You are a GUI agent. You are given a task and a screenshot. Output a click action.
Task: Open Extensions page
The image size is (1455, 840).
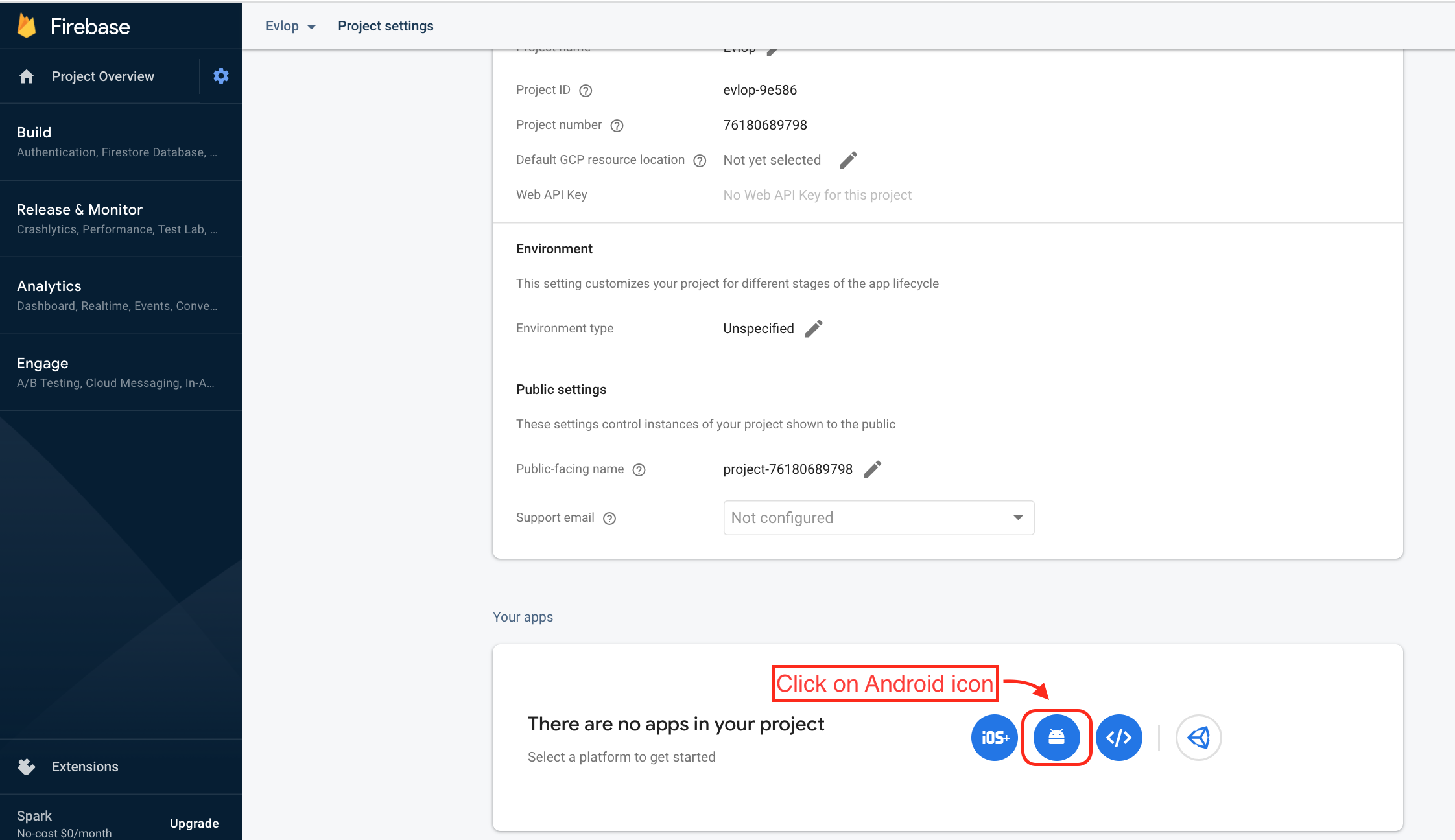85,767
